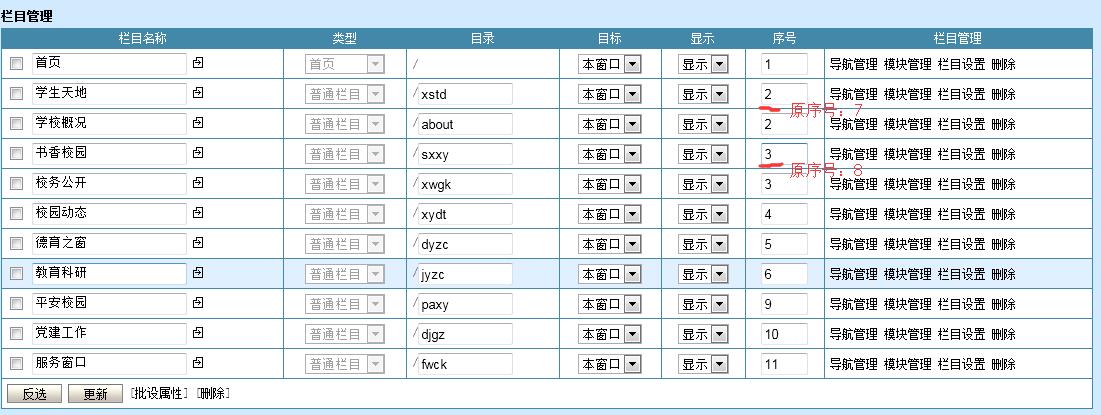
Task: Click the icon next to 学生天地 name
Action: click(x=198, y=94)
